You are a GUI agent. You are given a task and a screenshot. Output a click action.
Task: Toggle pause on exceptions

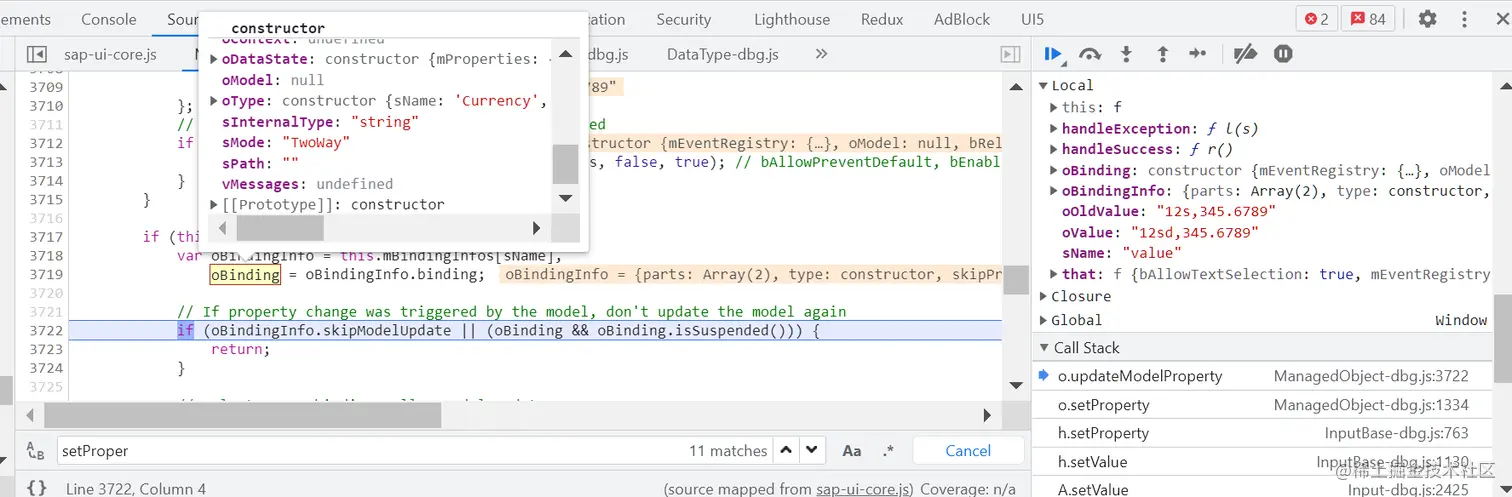point(1283,54)
